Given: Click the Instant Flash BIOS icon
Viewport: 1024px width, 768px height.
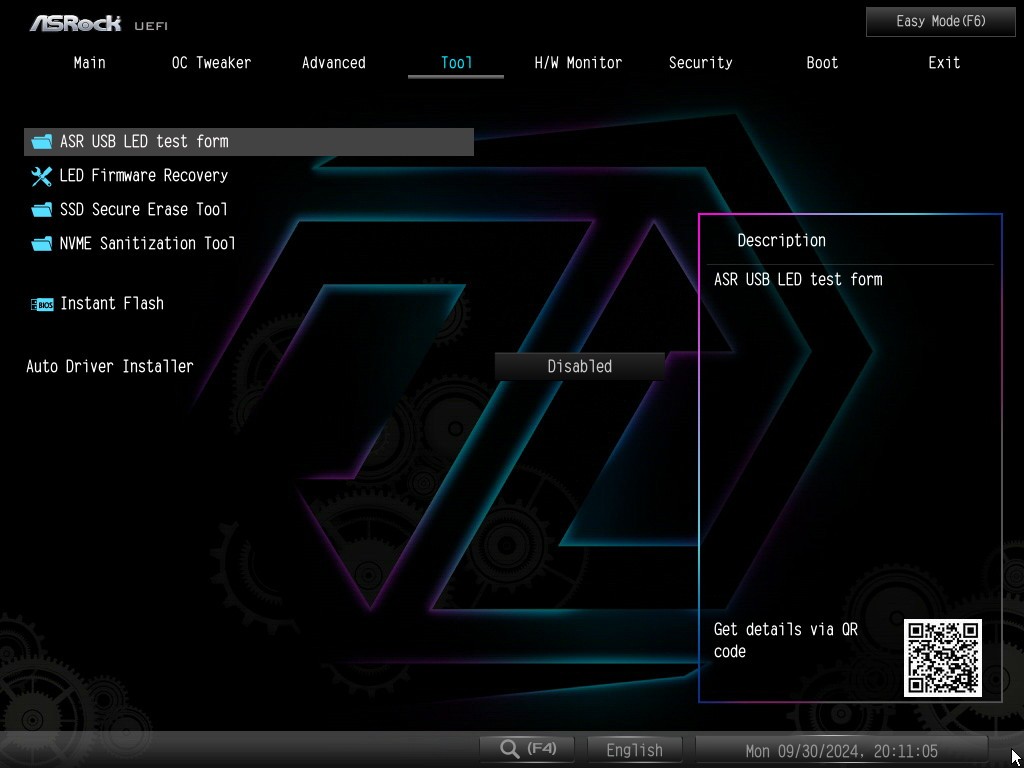Looking at the screenshot, I should point(41,304).
